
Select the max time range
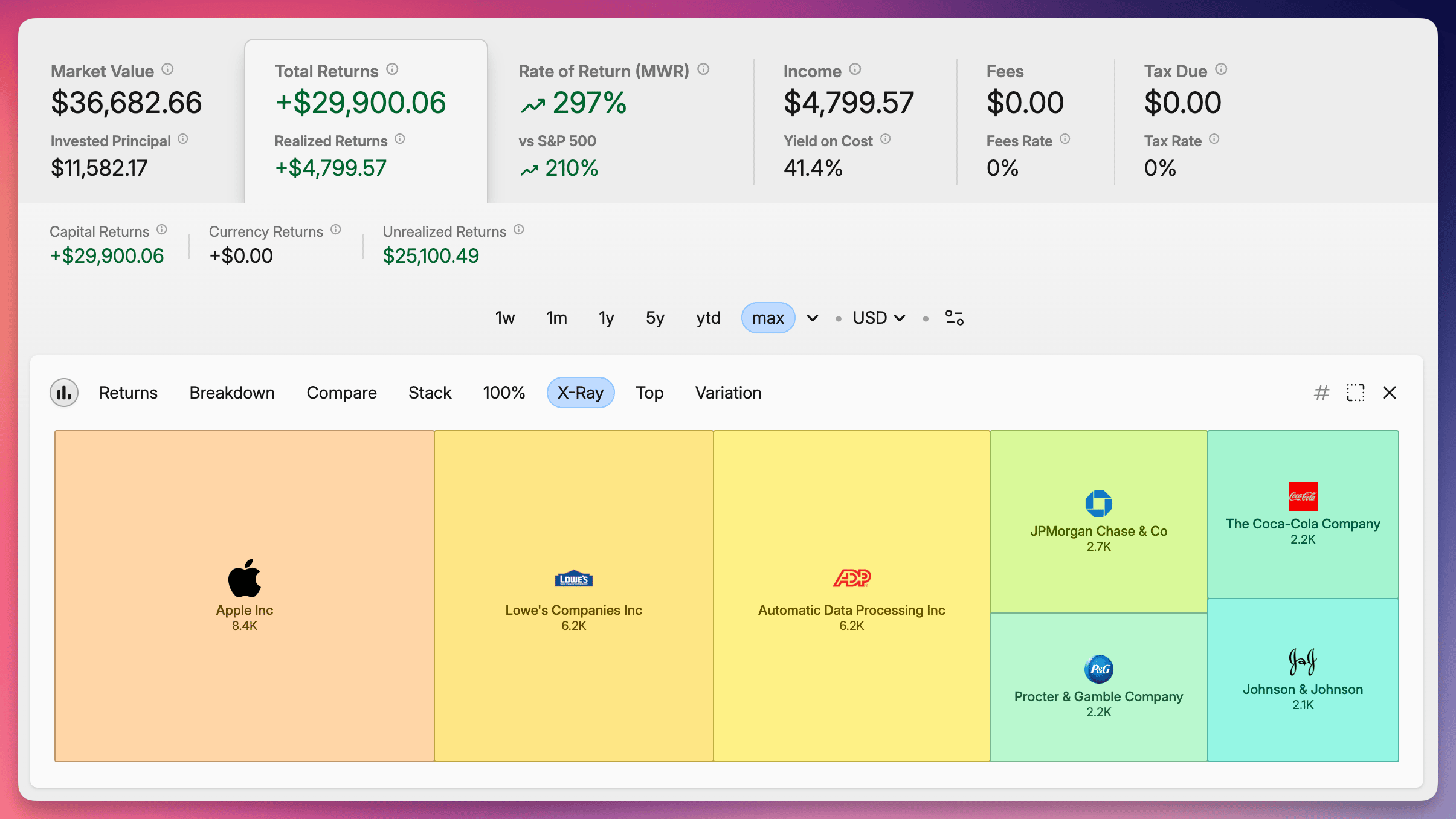[768, 318]
